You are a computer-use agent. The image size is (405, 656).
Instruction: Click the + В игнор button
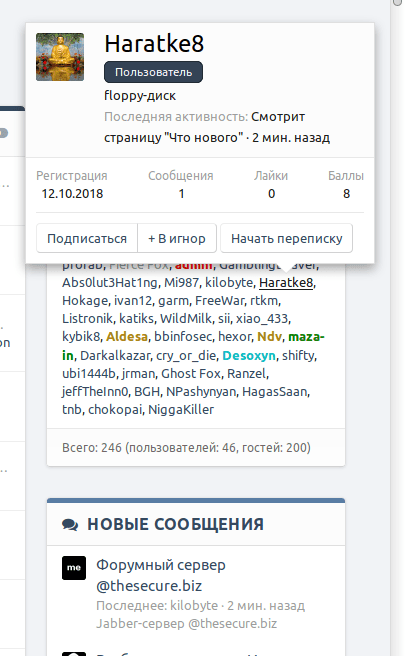point(177,238)
